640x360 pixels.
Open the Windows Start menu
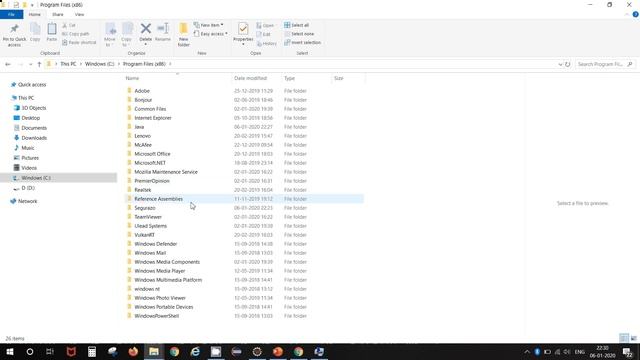(9, 351)
